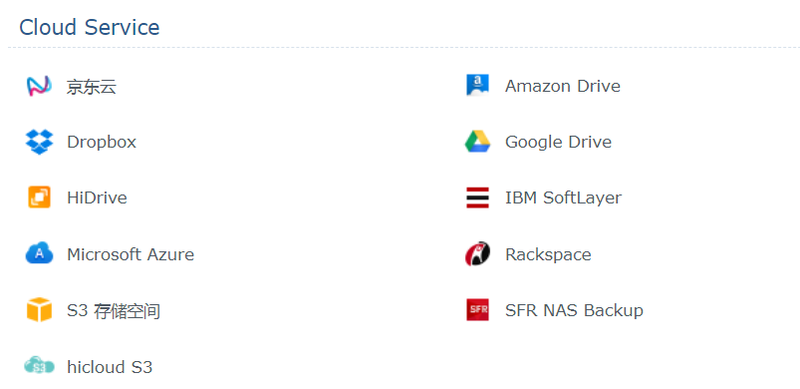The height and width of the screenshot is (389, 800).
Task: Choose the Amazon Drive label
Action: pos(563,86)
